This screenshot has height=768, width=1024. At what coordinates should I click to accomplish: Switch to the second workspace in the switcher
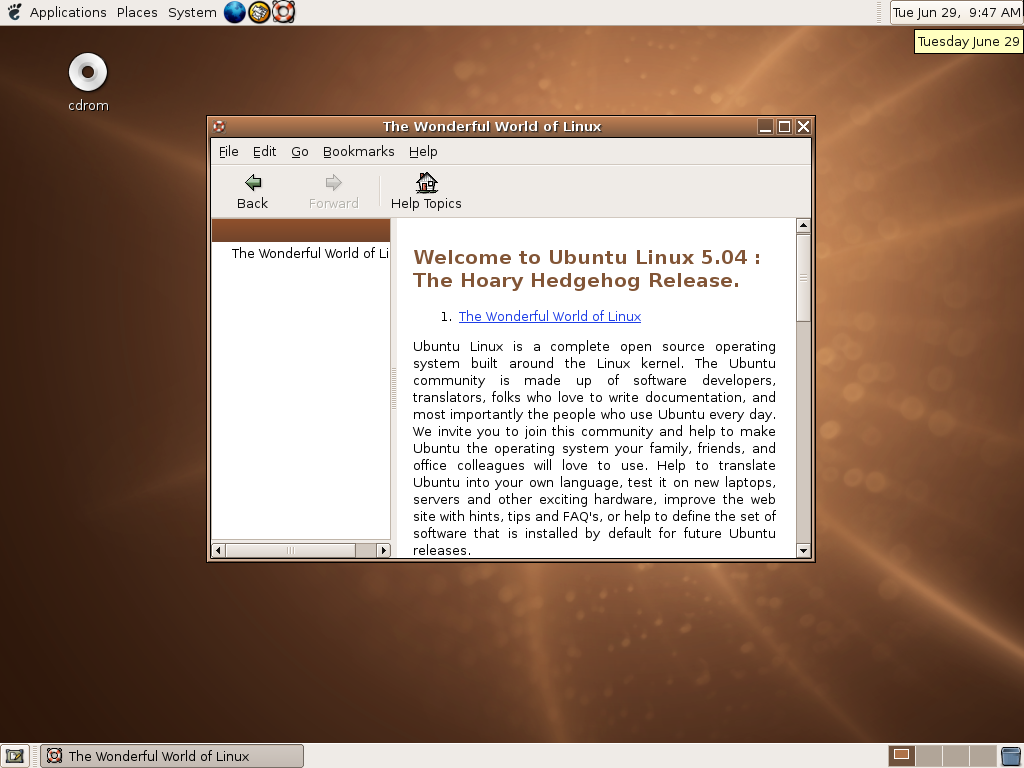click(929, 755)
